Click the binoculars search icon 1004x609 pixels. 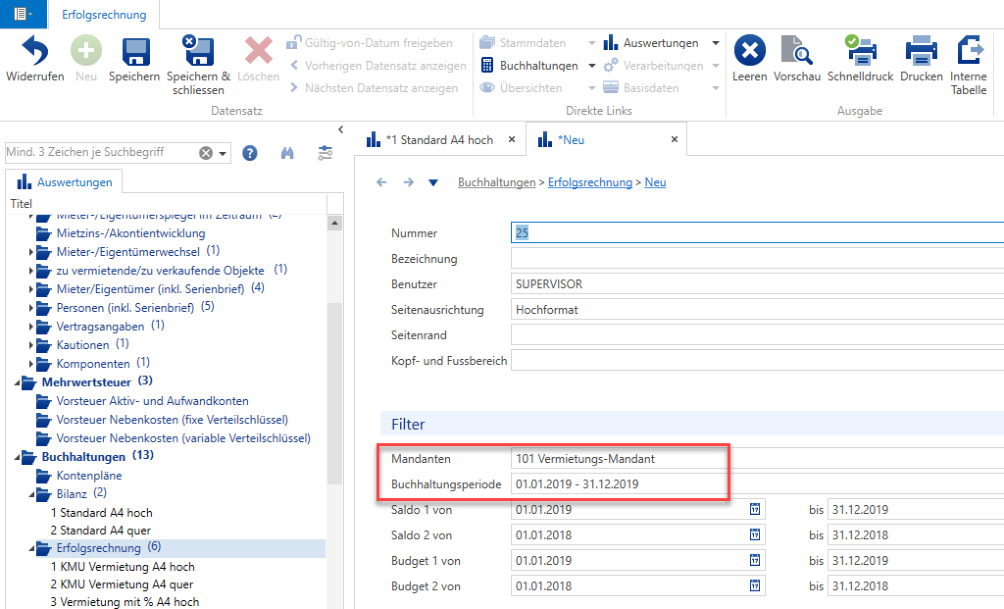pyautogui.click(x=287, y=153)
